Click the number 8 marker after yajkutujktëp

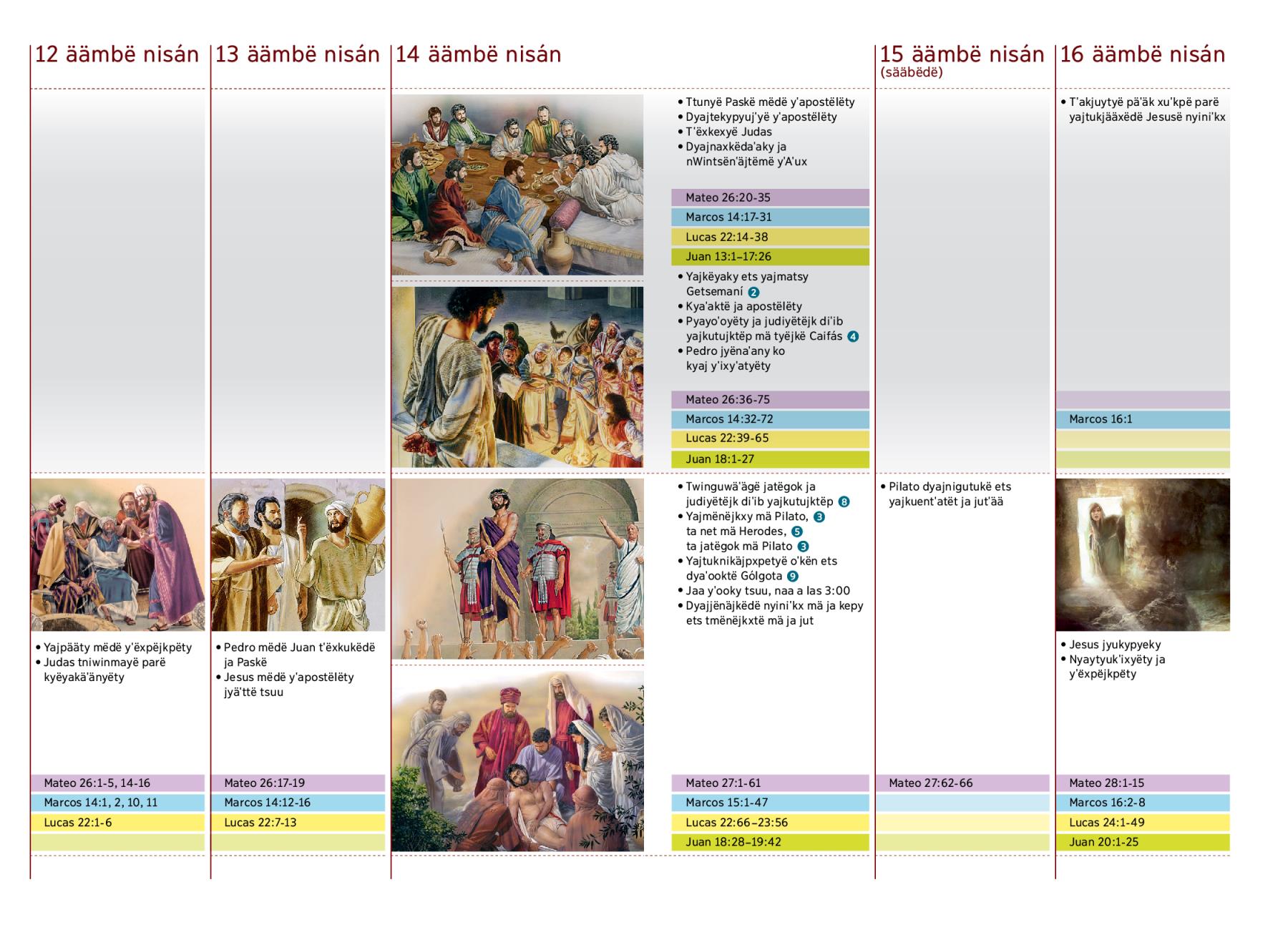[x=844, y=501]
